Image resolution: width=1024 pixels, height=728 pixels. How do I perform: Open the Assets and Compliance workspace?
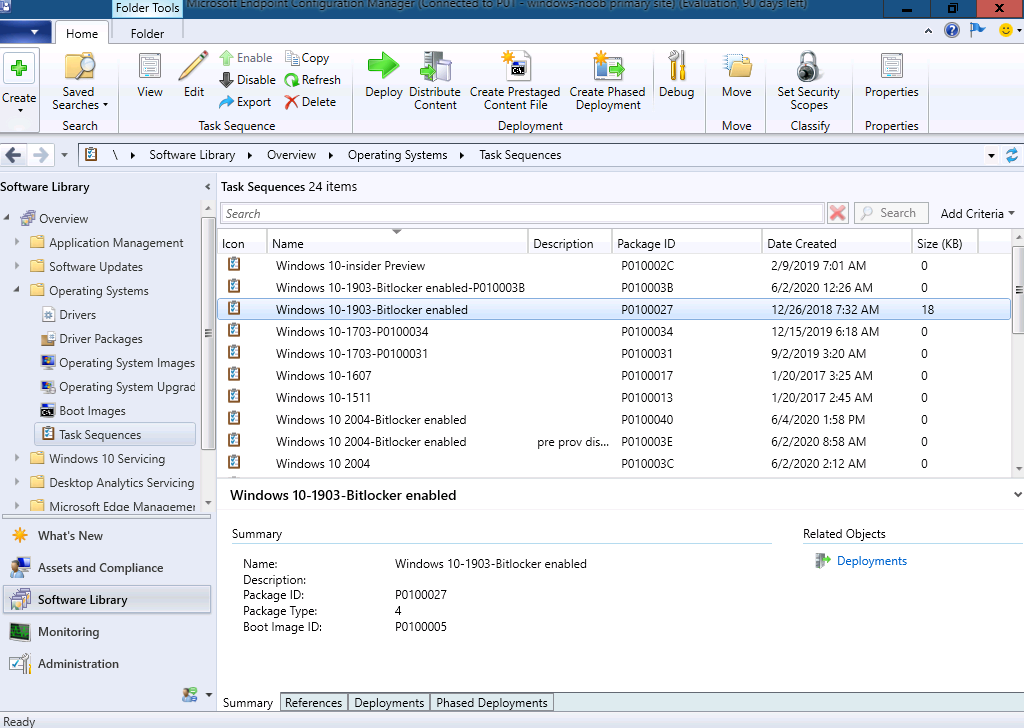tap(107, 568)
